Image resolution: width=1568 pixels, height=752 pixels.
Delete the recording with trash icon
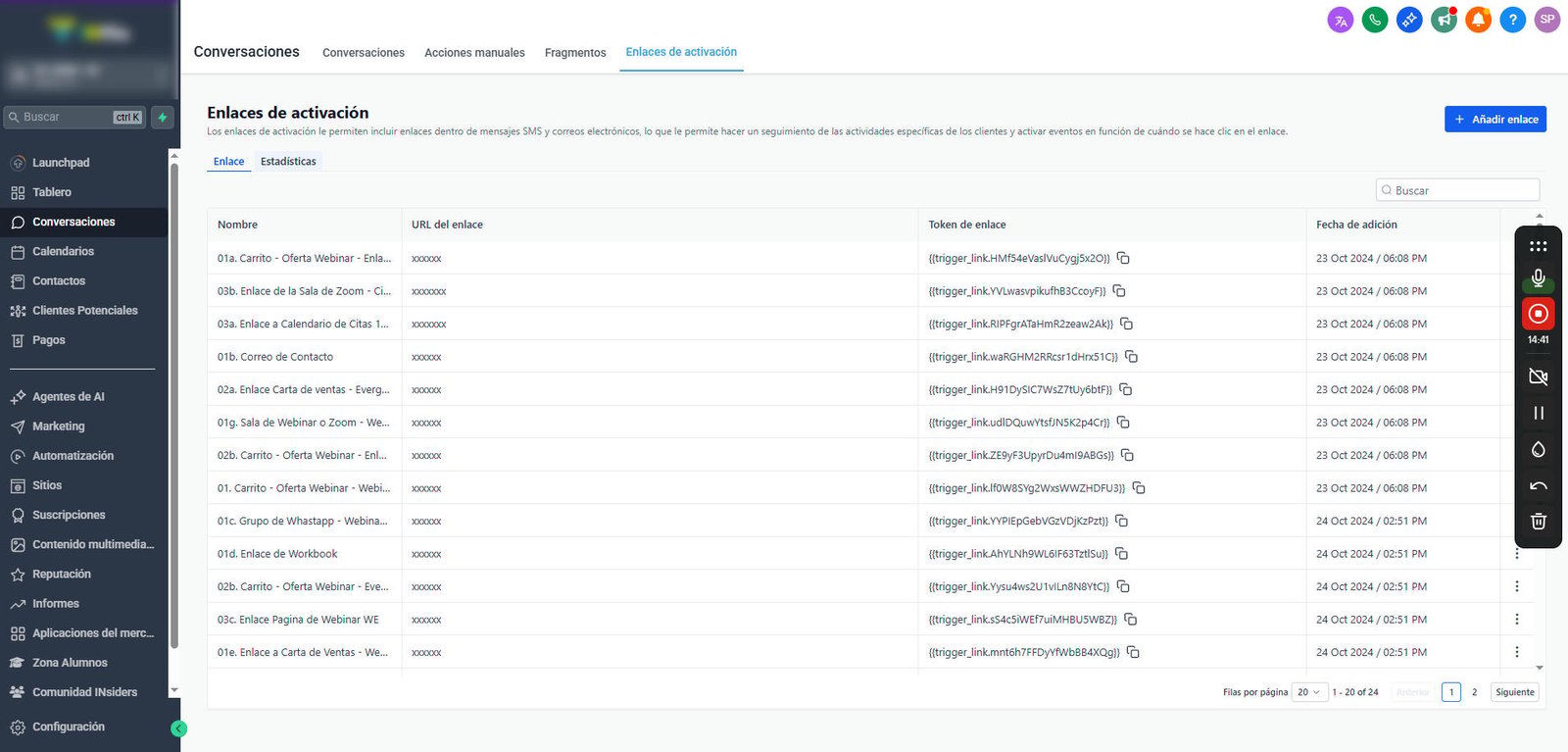(x=1539, y=521)
